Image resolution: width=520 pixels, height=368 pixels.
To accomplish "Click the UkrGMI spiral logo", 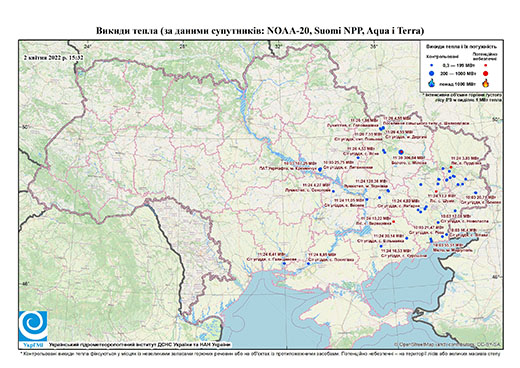I will pyautogui.click(x=33, y=326).
